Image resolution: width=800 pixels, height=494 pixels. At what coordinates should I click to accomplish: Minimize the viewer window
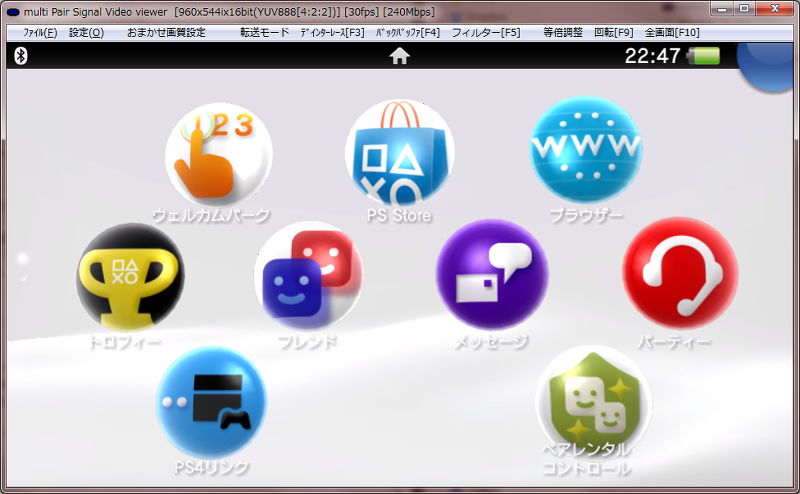point(722,9)
